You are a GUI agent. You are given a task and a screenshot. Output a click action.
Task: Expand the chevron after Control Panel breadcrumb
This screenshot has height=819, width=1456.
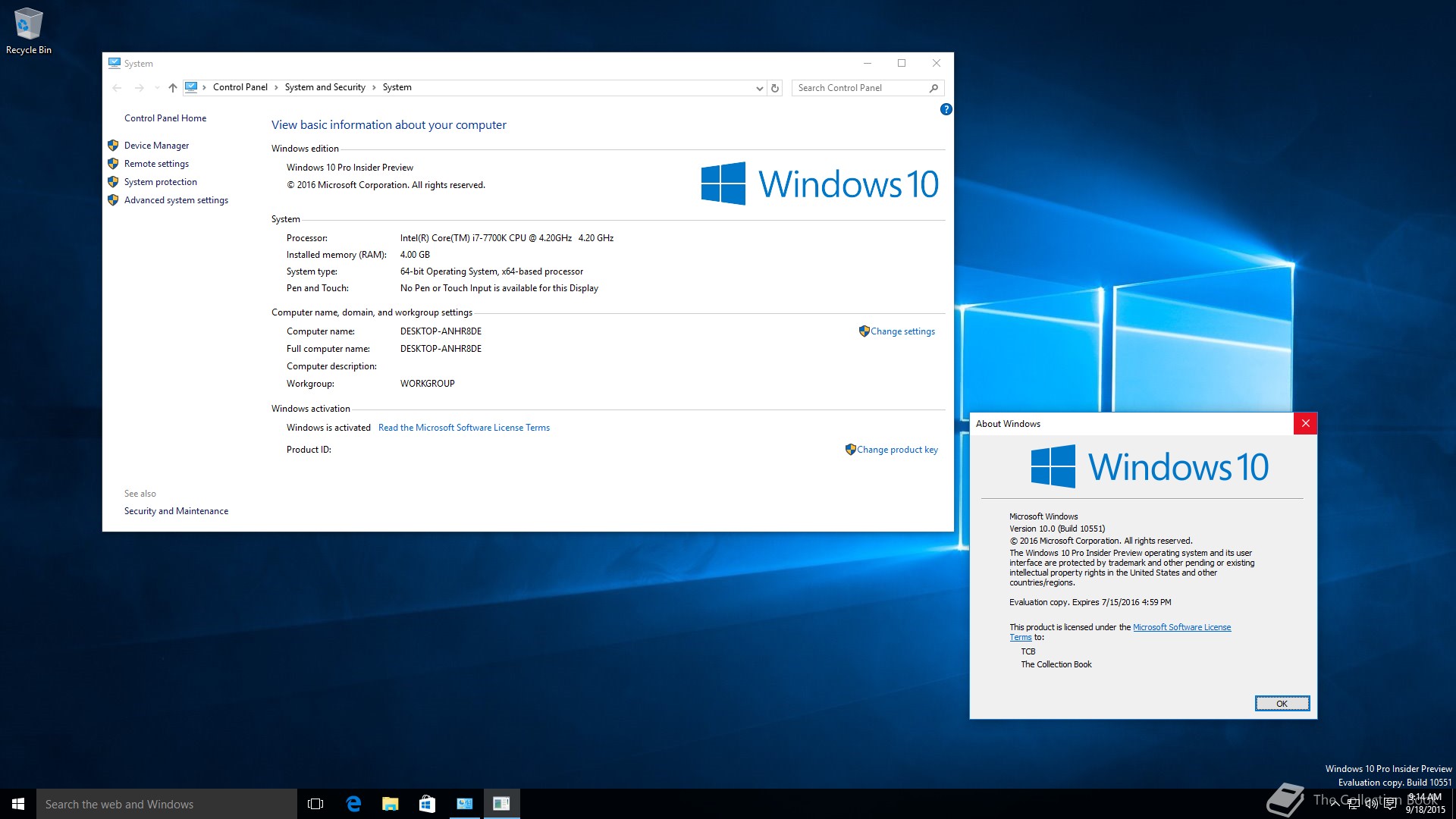point(276,87)
